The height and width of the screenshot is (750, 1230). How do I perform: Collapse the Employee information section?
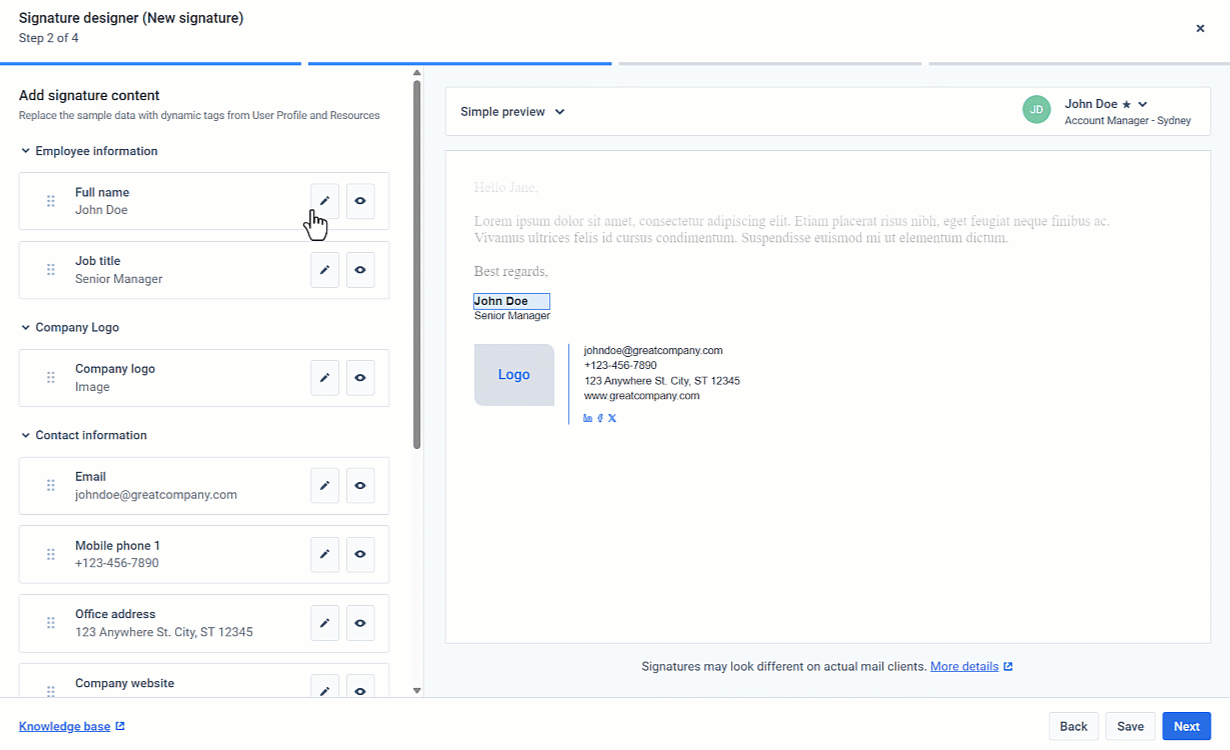point(88,151)
